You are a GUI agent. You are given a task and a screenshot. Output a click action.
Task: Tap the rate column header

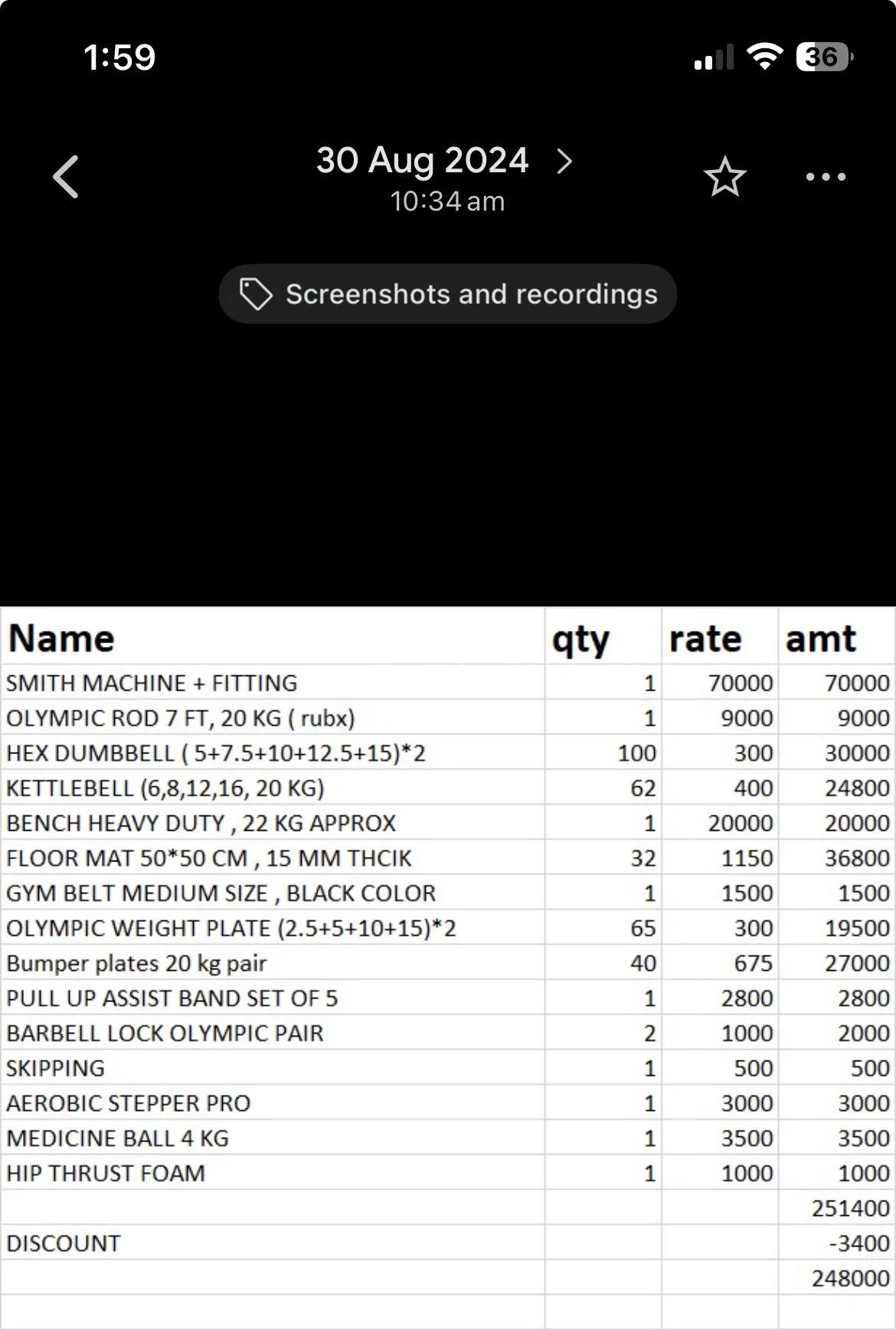click(x=705, y=639)
